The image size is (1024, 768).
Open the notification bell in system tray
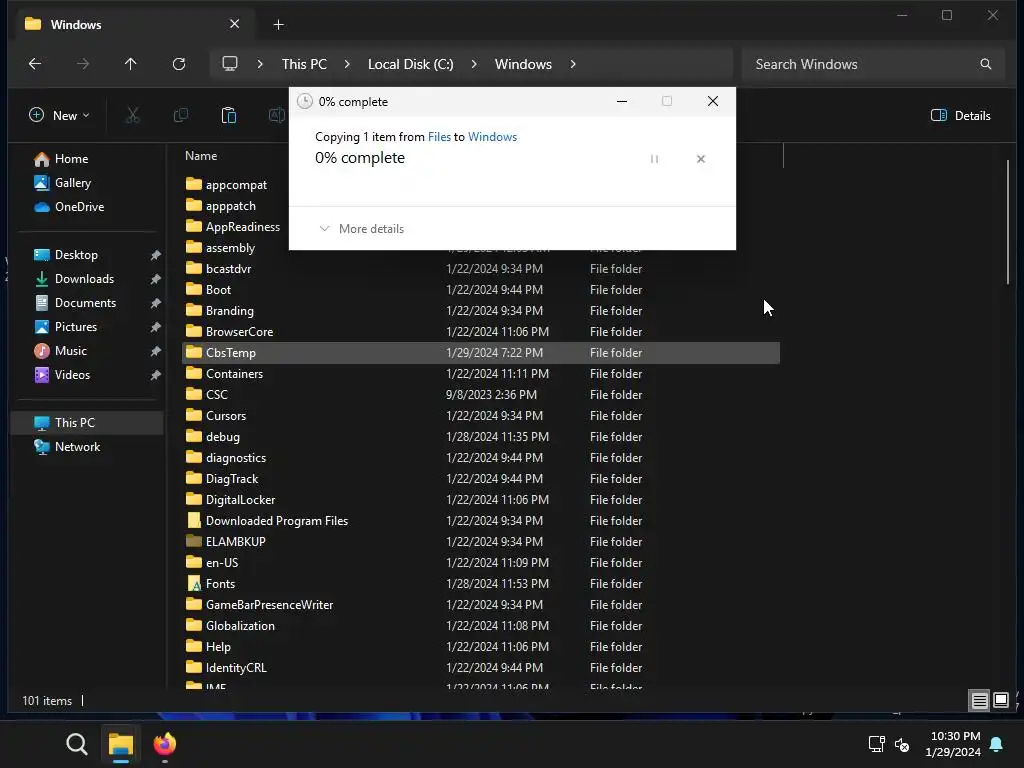point(997,744)
